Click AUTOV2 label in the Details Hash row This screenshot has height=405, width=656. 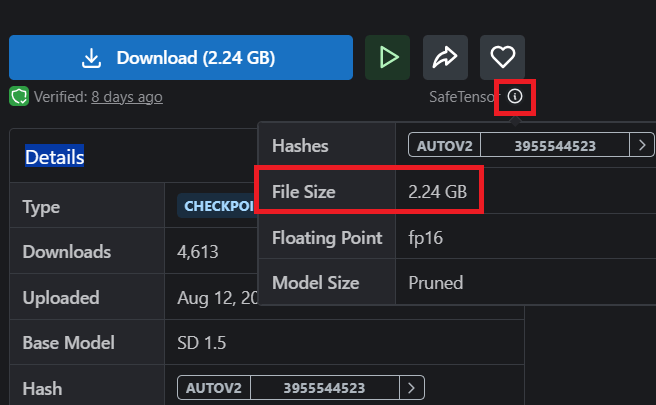click(213, 388)
